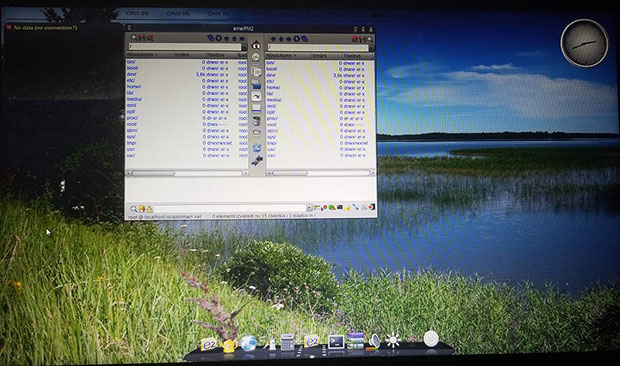Select 'opt/' in the right pane
This screenshot has height=366, width=620.
point(271,112)
